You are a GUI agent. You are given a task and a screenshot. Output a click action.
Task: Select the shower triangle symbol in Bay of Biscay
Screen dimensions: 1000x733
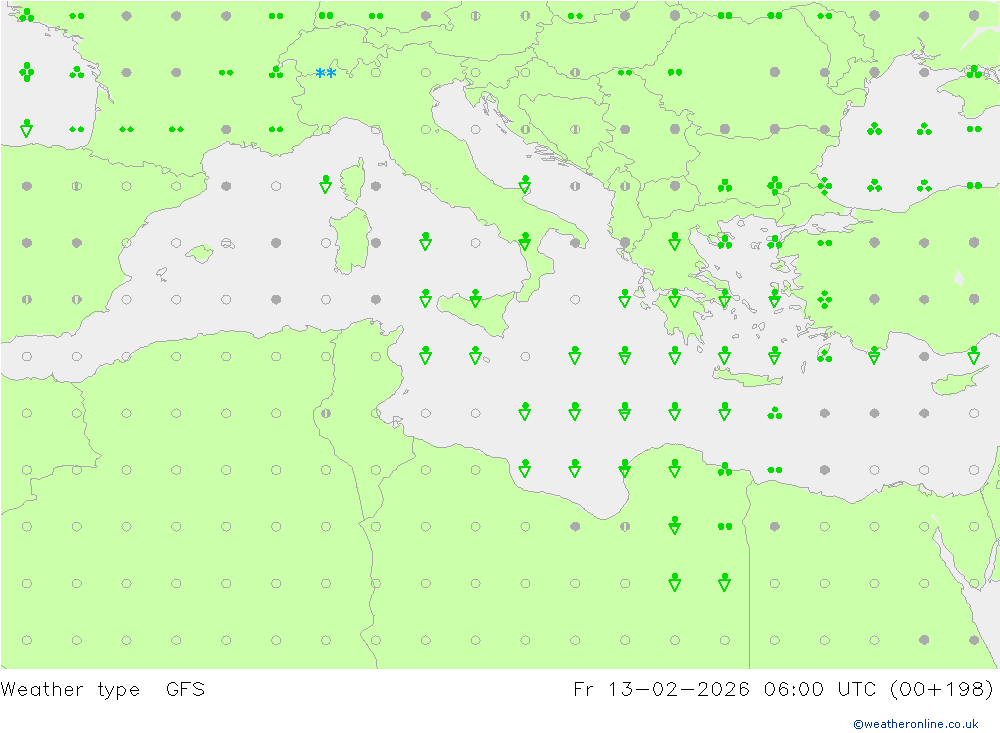[x=26, y=128]
